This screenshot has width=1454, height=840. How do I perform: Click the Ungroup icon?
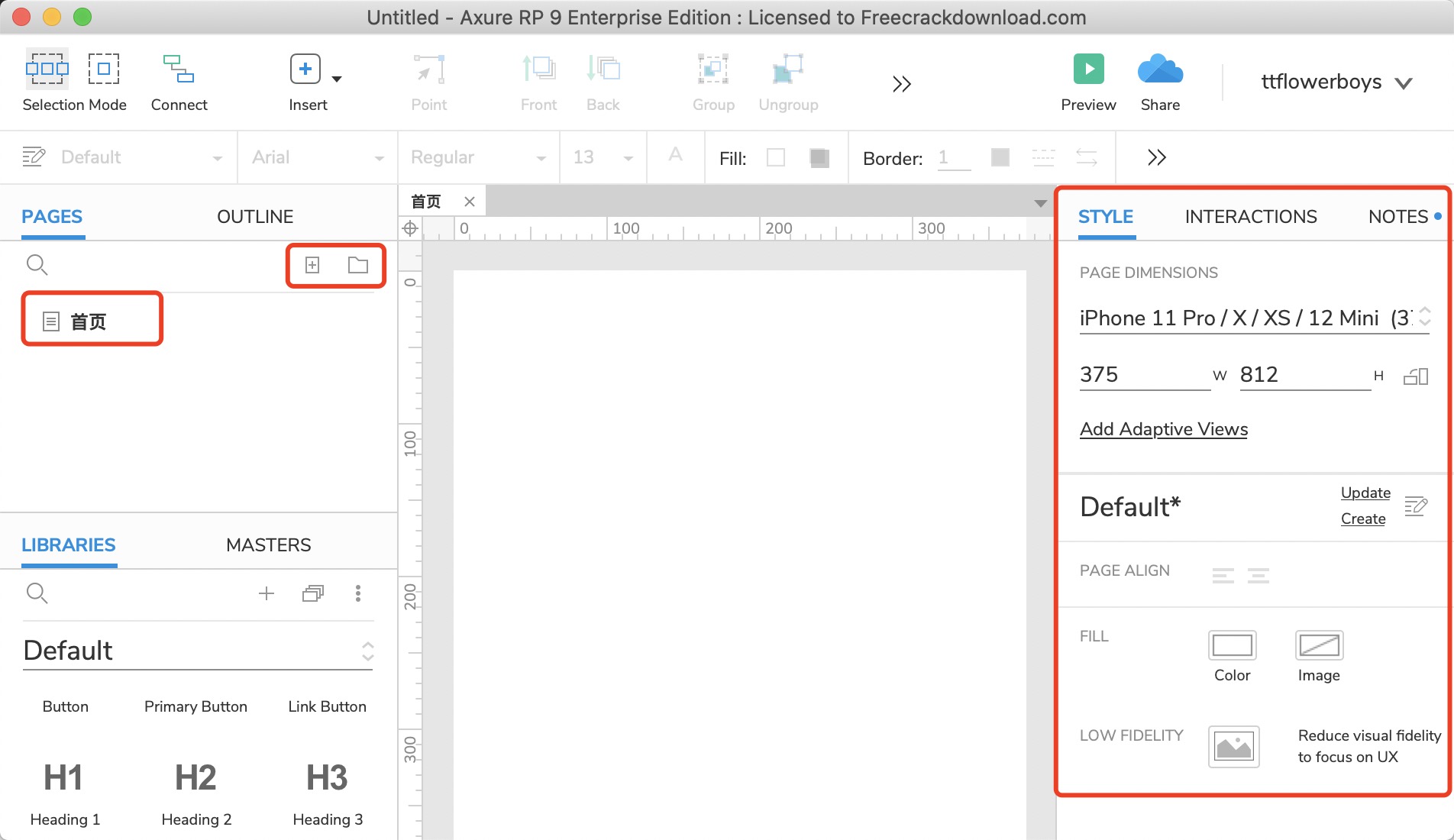(788, 69)
